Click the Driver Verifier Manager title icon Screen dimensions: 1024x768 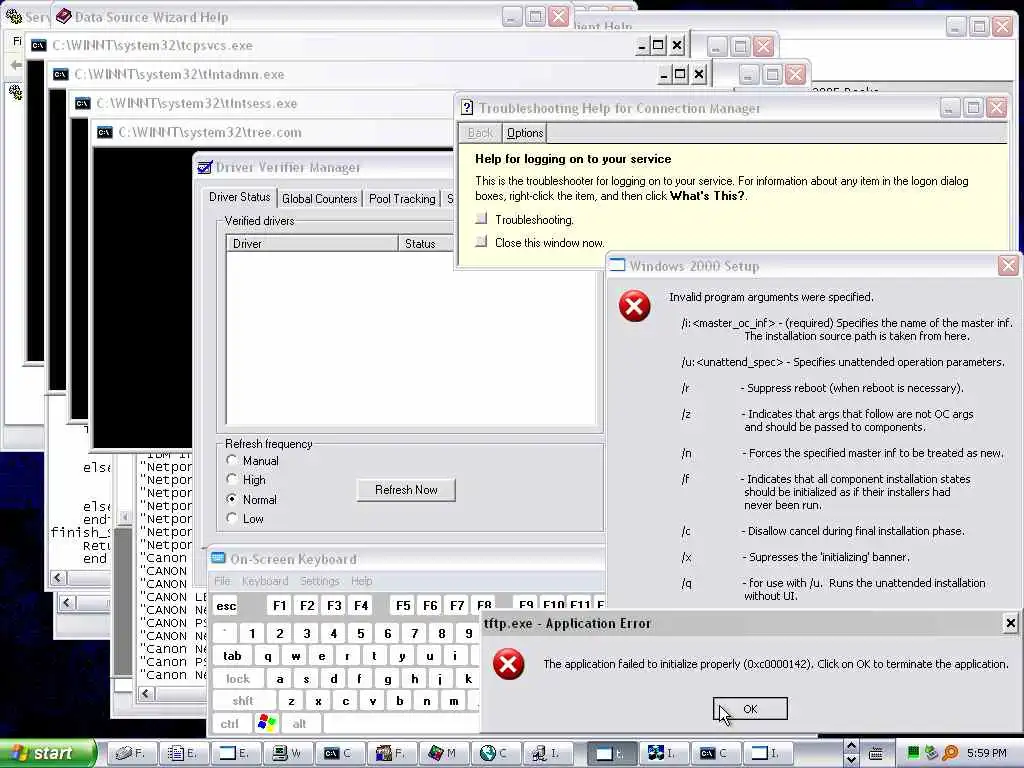204,167
